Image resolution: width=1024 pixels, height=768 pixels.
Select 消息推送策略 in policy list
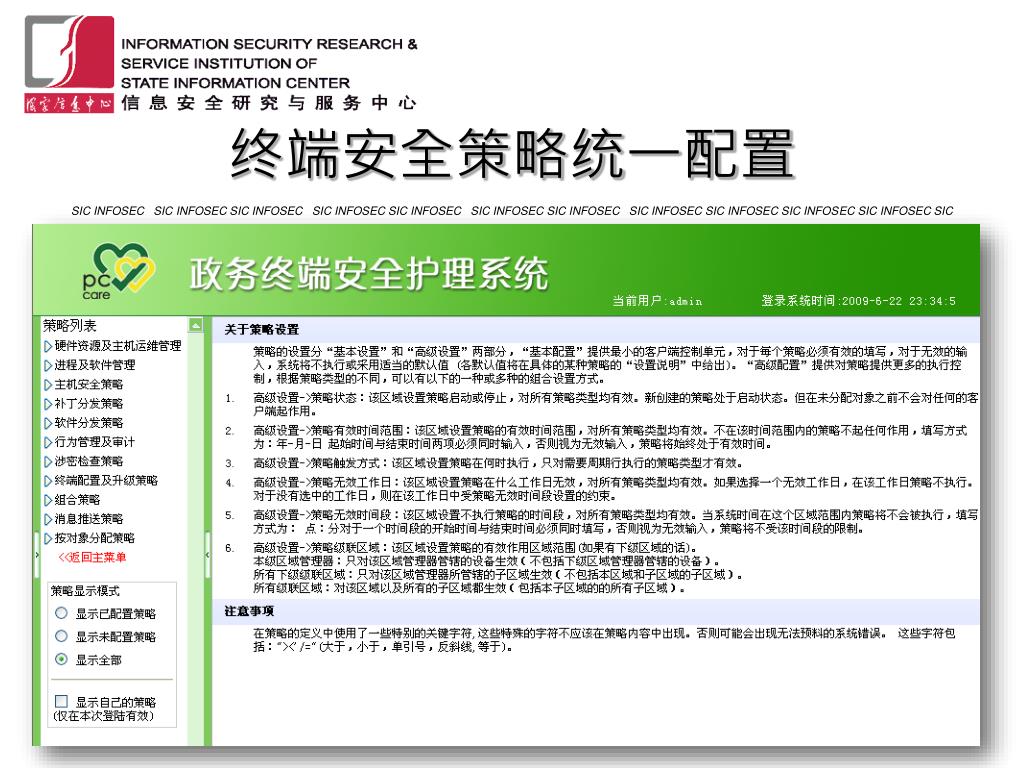coord(89,519)
